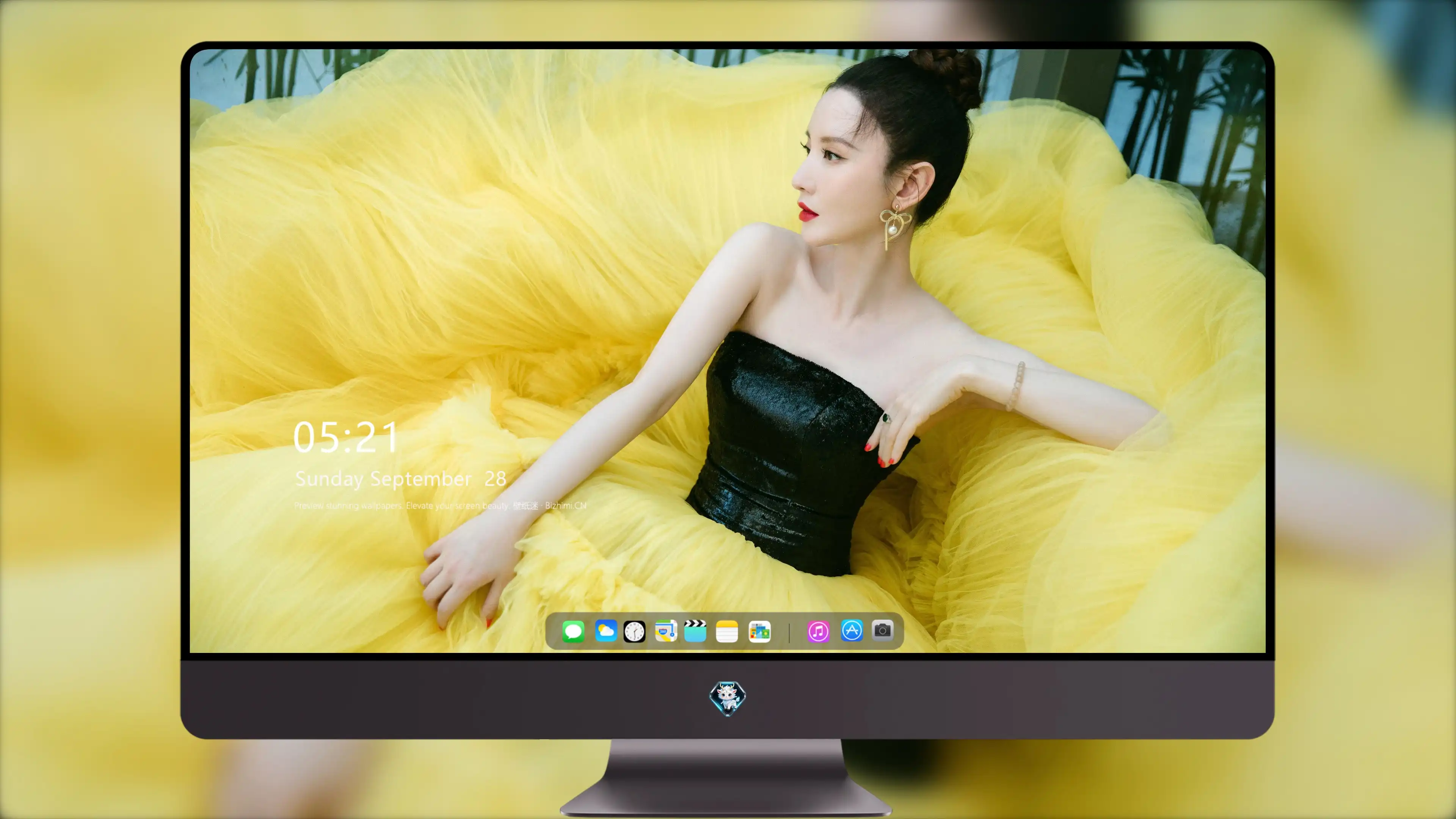Click the dragon logo on the monitor chin
The image size is (1456, 819).
click(x=728, y=698)
